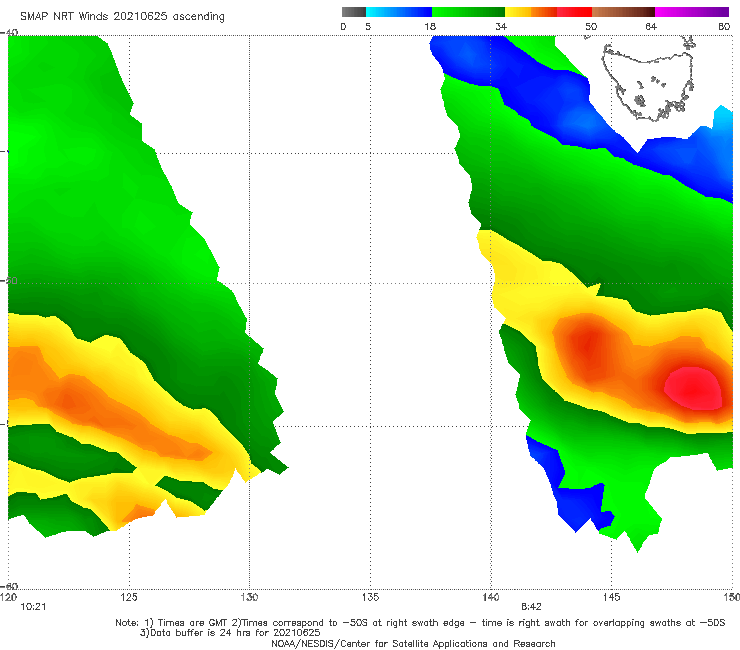Screen dimensions: 740x650
Task: Click the note line about GMT times
Action: [420, 623]
